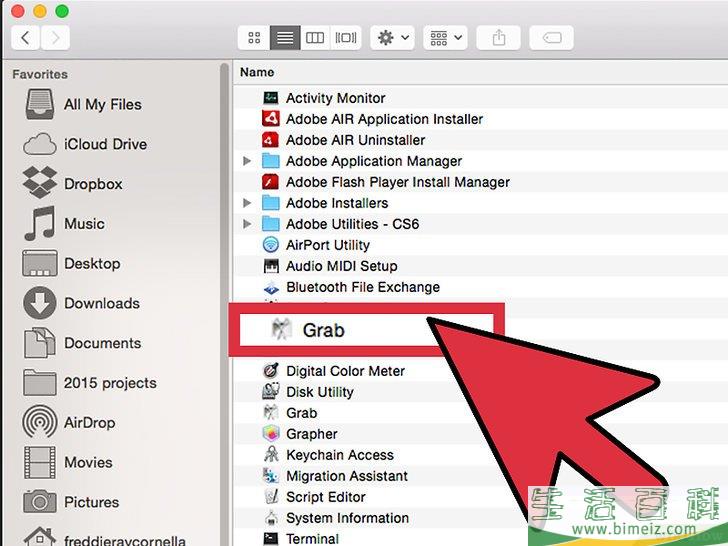Click the "Keychain Access" file name
Screen dimensions: 728x546
[340, 455]
